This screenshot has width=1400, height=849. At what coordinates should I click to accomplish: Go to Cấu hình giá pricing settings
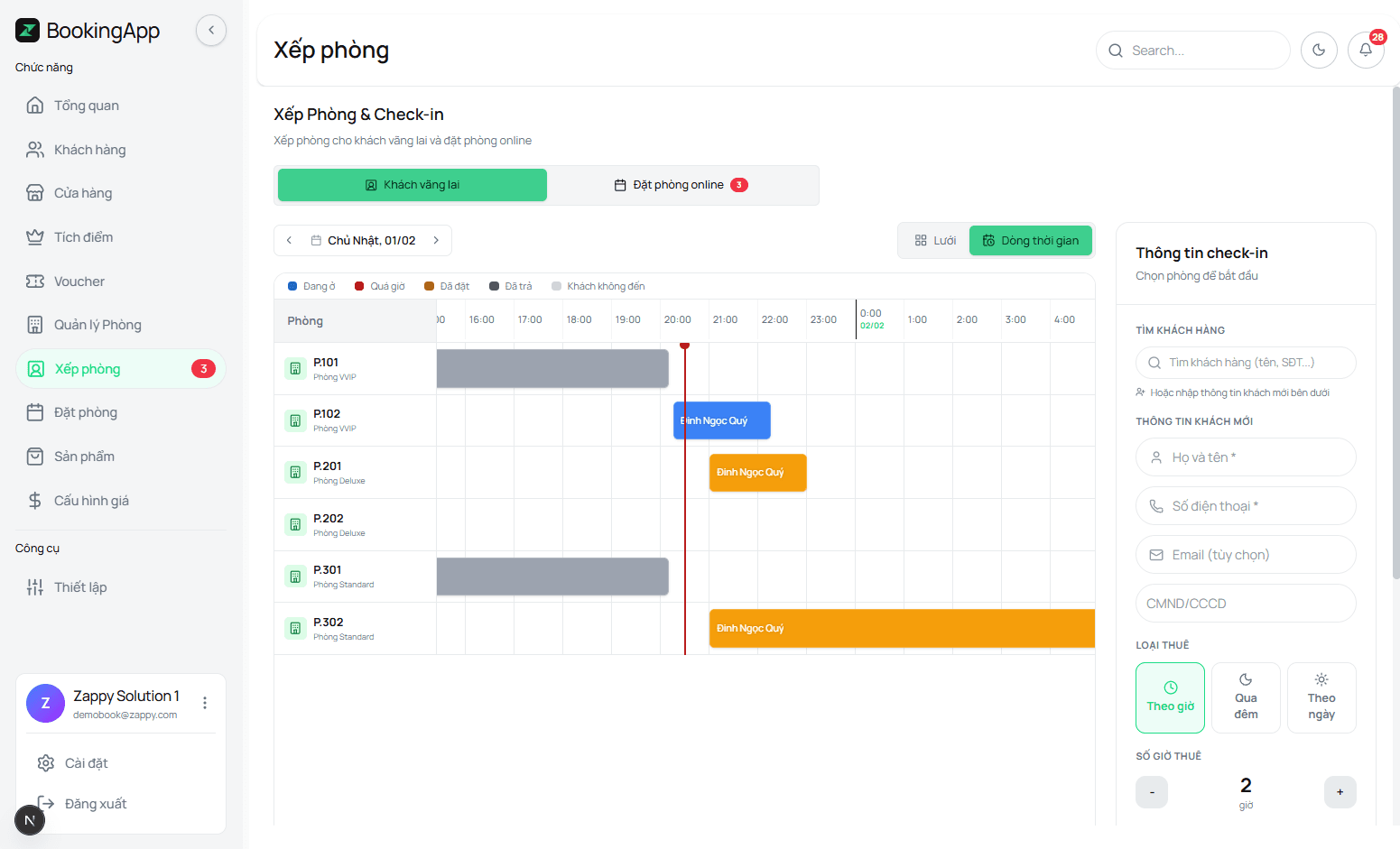click(x=91, y=501)
